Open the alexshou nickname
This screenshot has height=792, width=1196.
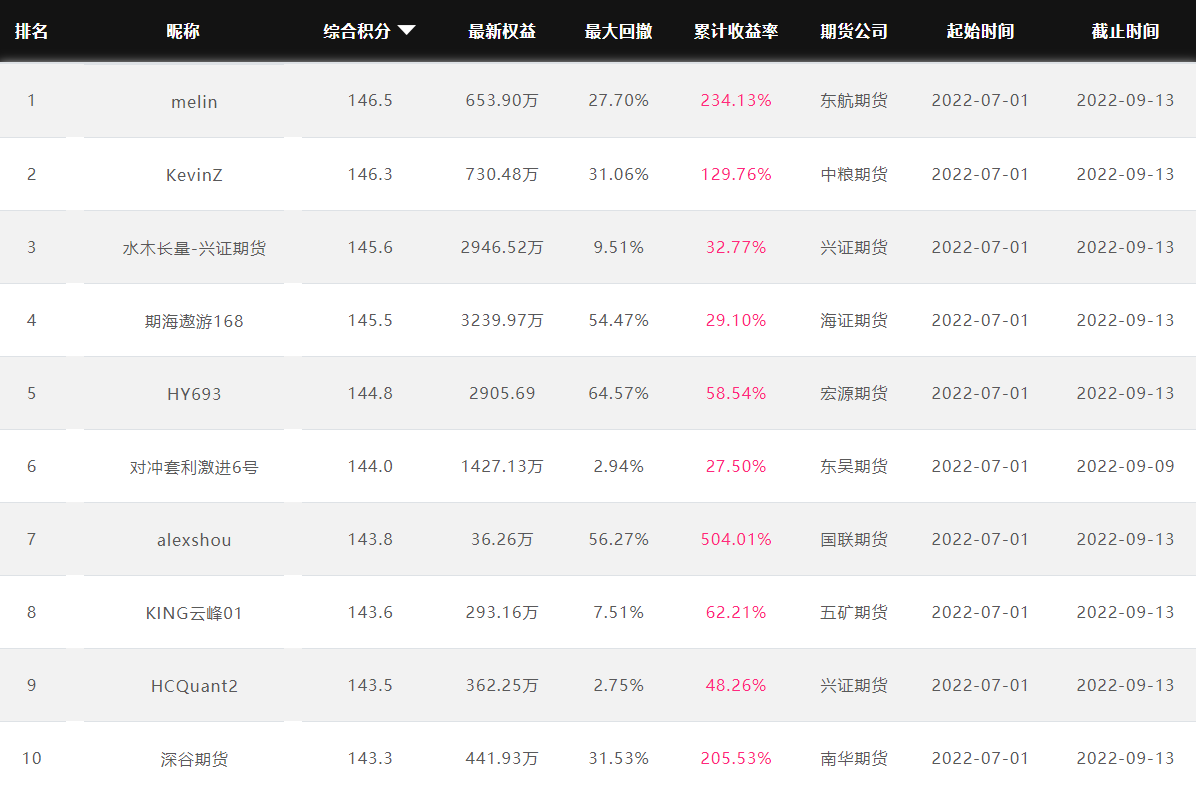[x=195, y=540]
